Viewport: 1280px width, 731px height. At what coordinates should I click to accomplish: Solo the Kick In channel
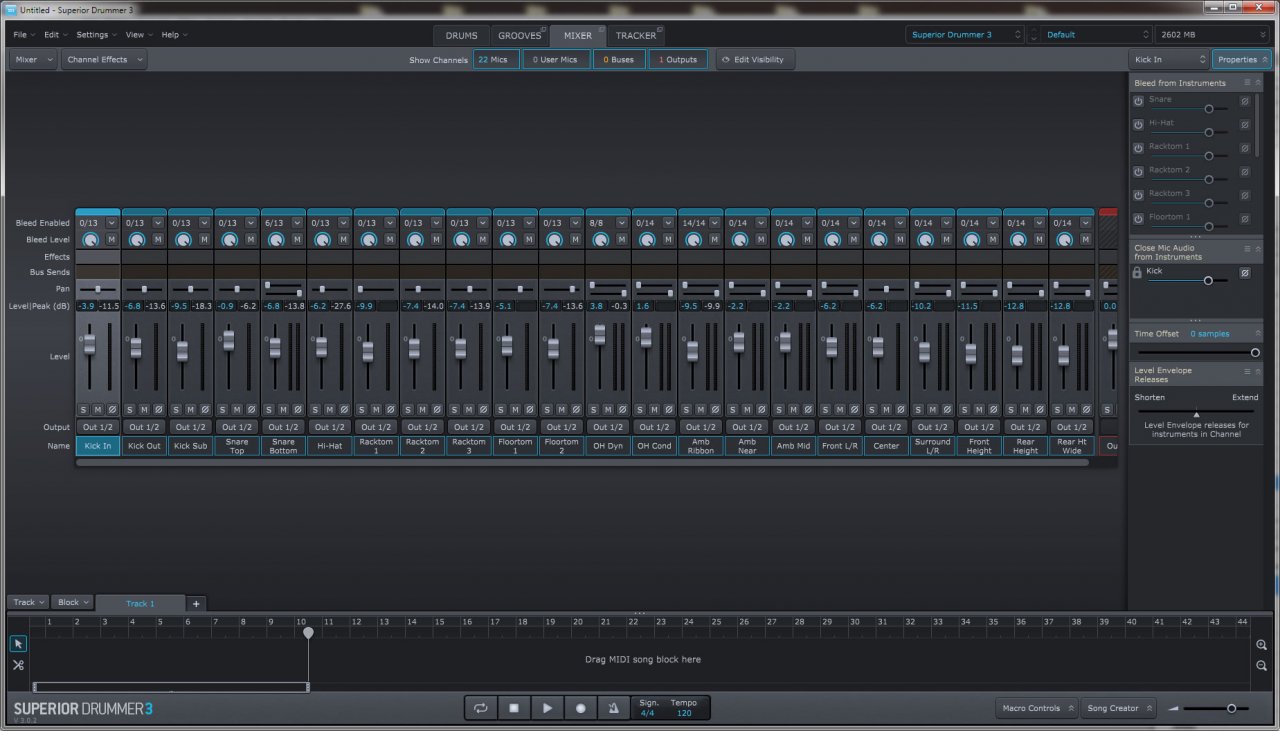pyautogui.click(x=84, y=409)
